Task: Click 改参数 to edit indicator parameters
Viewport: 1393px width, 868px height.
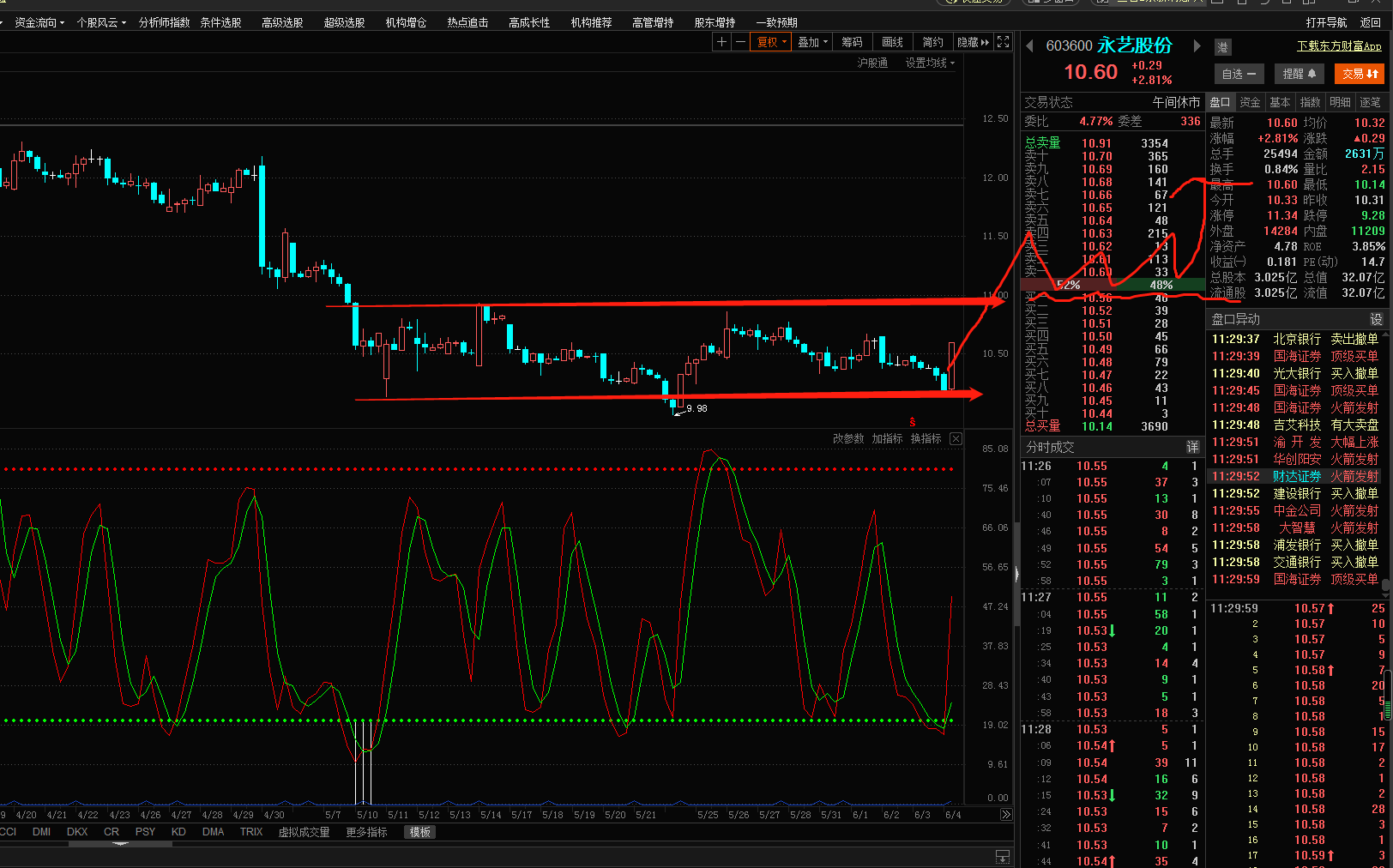Action: 848,438
